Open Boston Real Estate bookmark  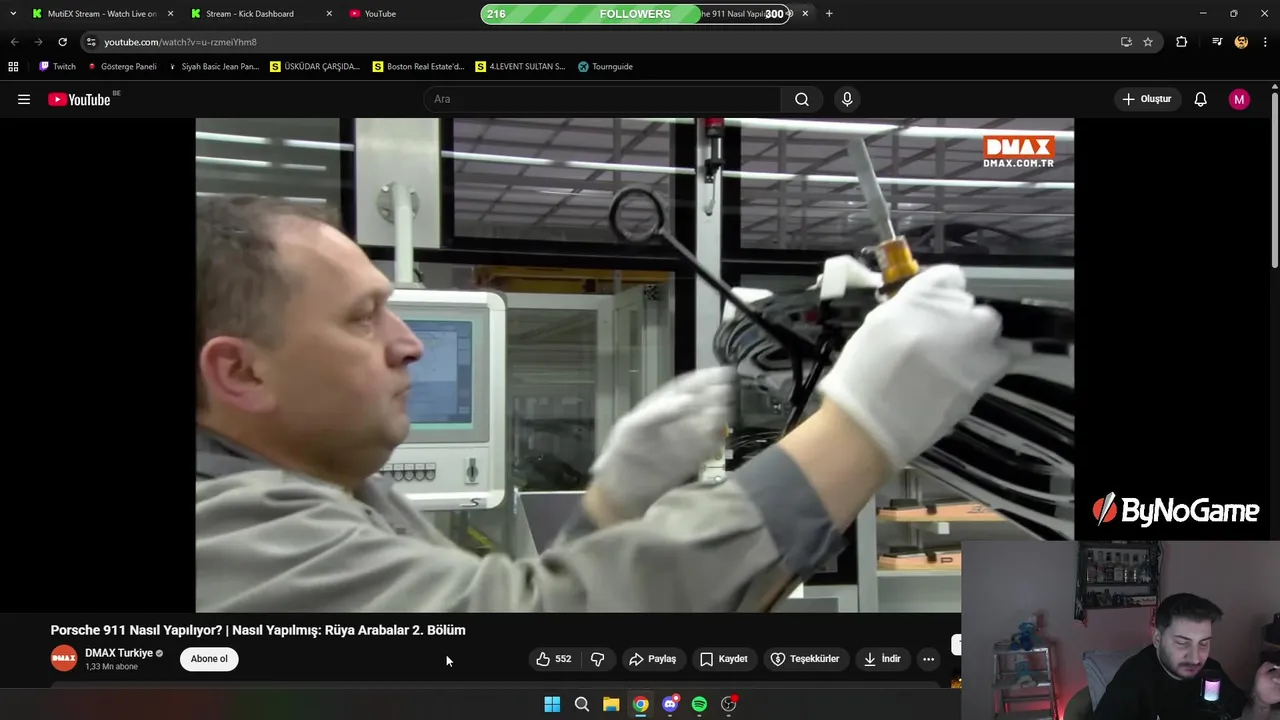pyautogui.click(x=418, y=66)
